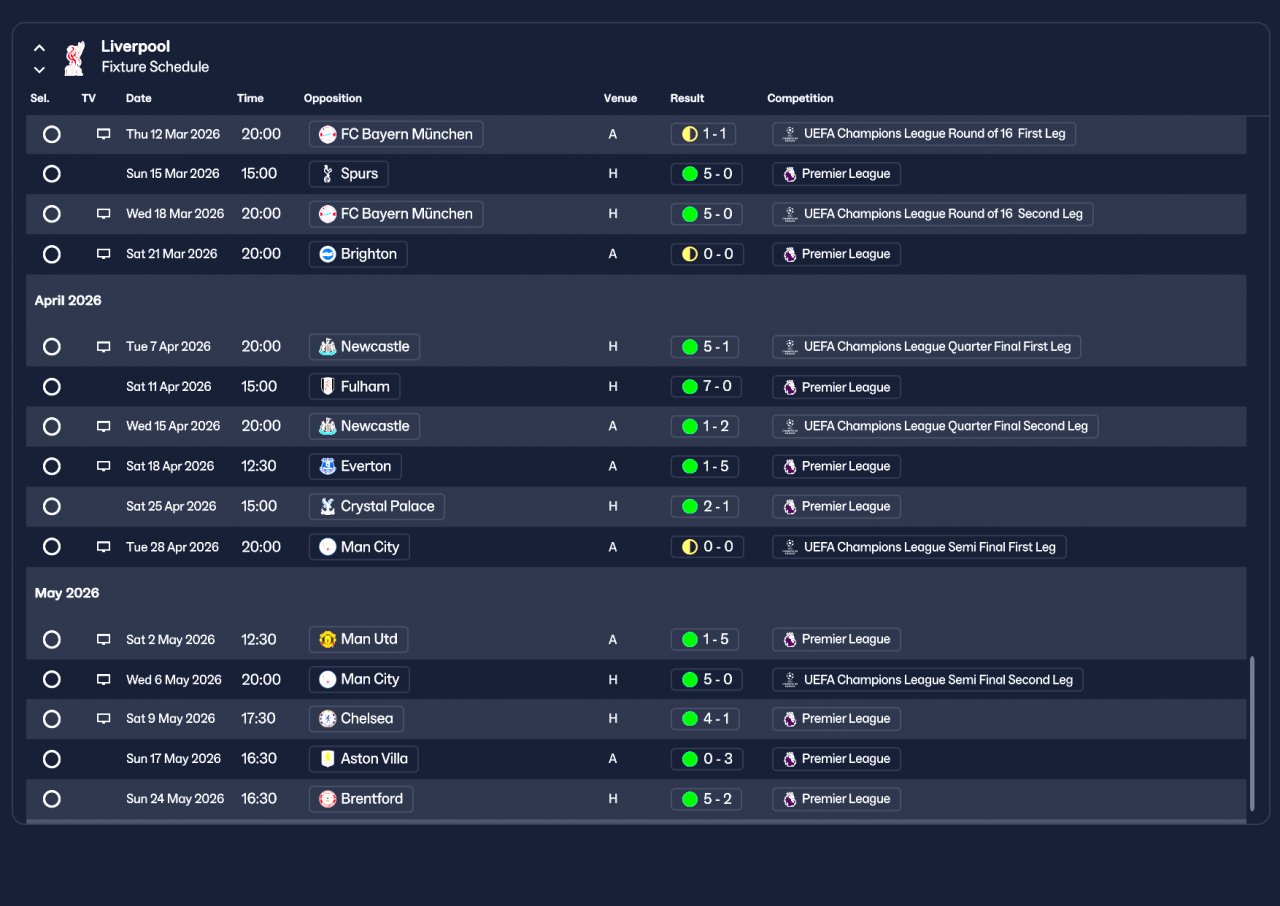The width and height of the screenshot is (1280, 906).
Task: Click the TV icon for Tue 28 Apr 2026
Action: pyautogui.click(x=103, y=547)
